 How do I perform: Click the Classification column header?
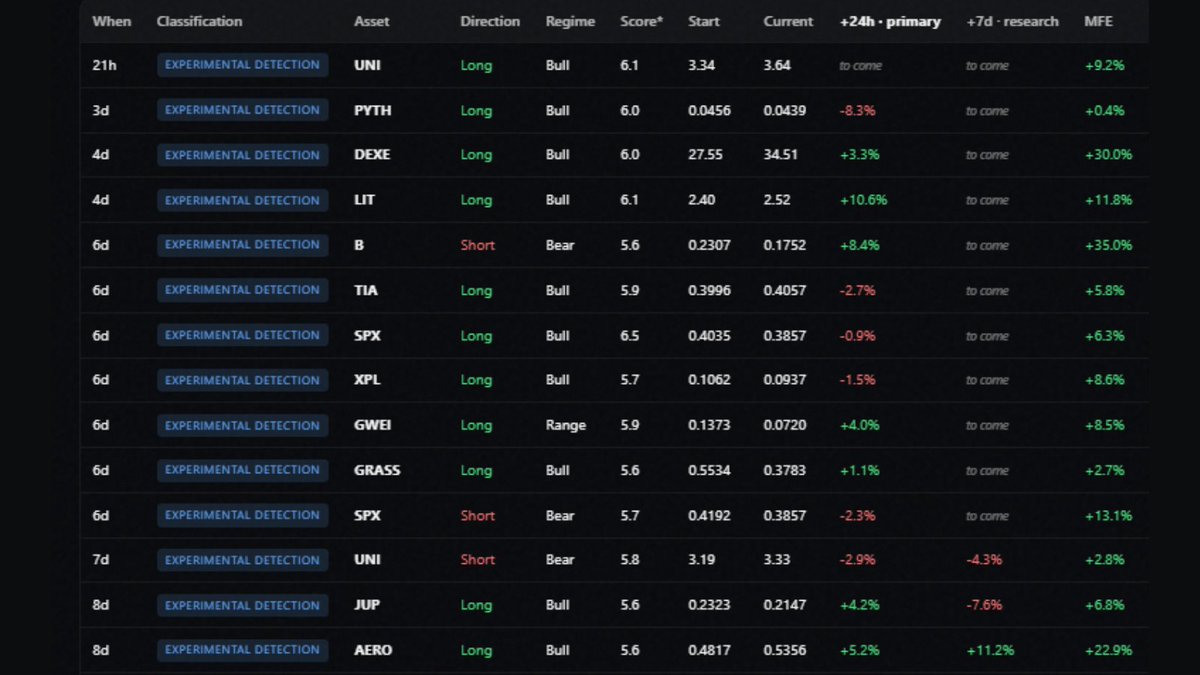coord(199,21)
